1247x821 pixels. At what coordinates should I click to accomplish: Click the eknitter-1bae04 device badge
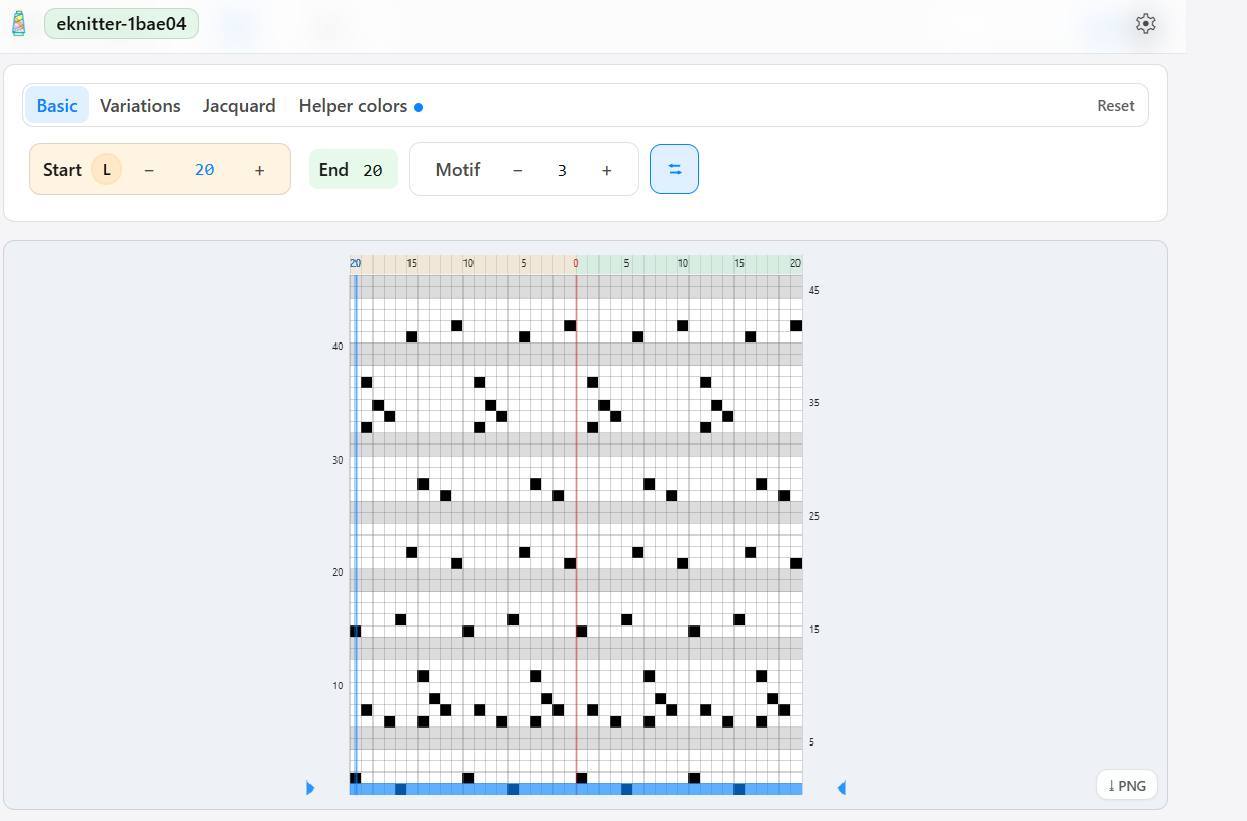pos(121,24)
